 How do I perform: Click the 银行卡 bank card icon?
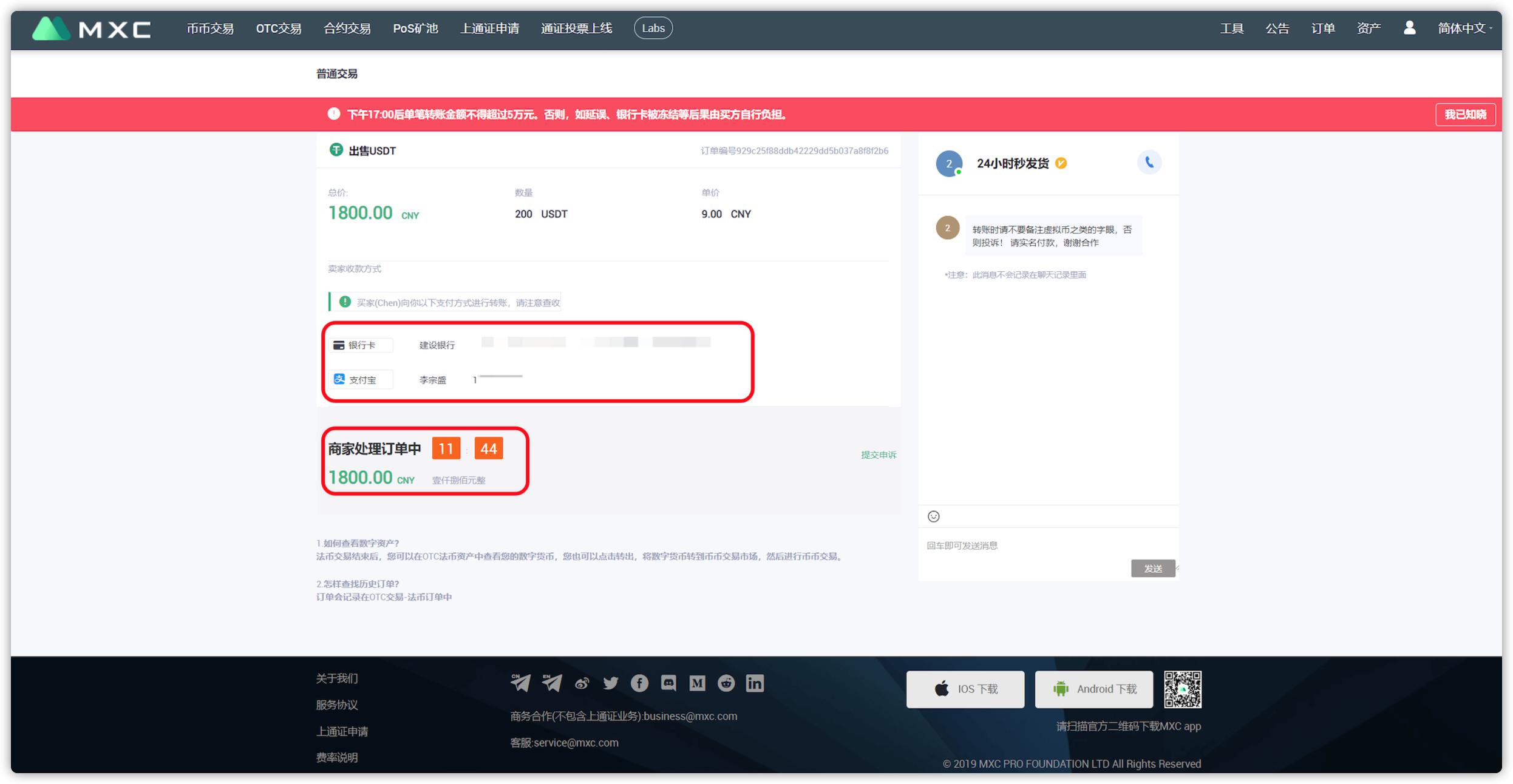point(339,345)
